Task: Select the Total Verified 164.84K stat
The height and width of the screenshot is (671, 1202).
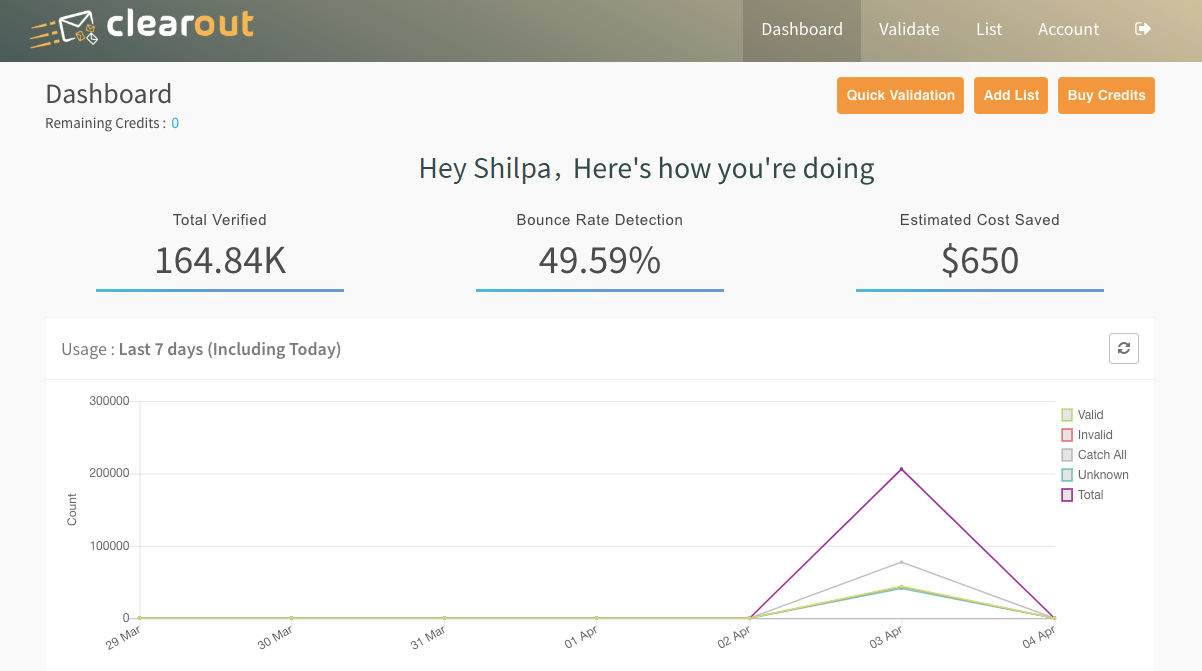Action: (220, 260)
